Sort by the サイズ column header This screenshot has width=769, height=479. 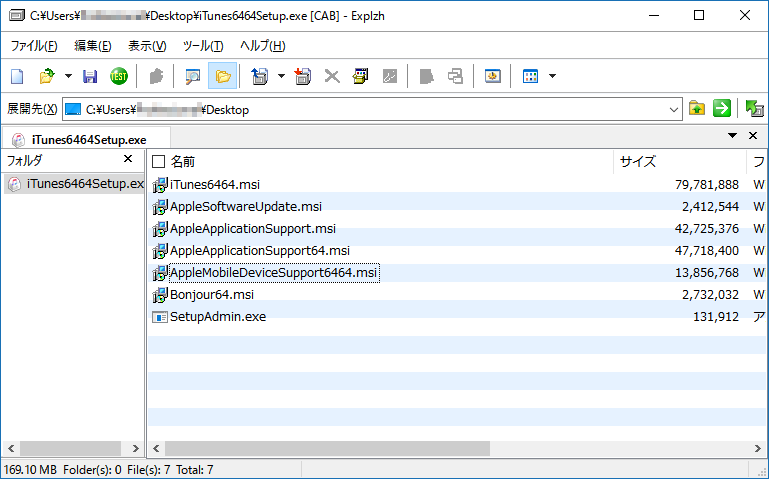(x=638, y=161)
